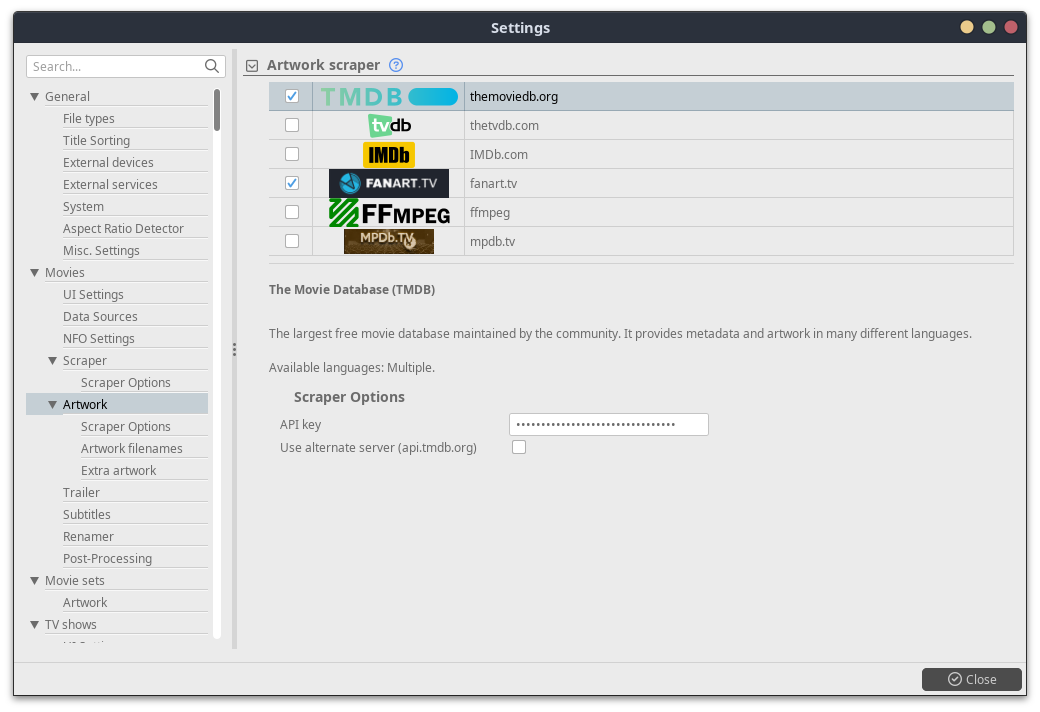Open the Artwork scraper help icon
This screenshot has height=712, width=1040.
(x=396, y=65)
